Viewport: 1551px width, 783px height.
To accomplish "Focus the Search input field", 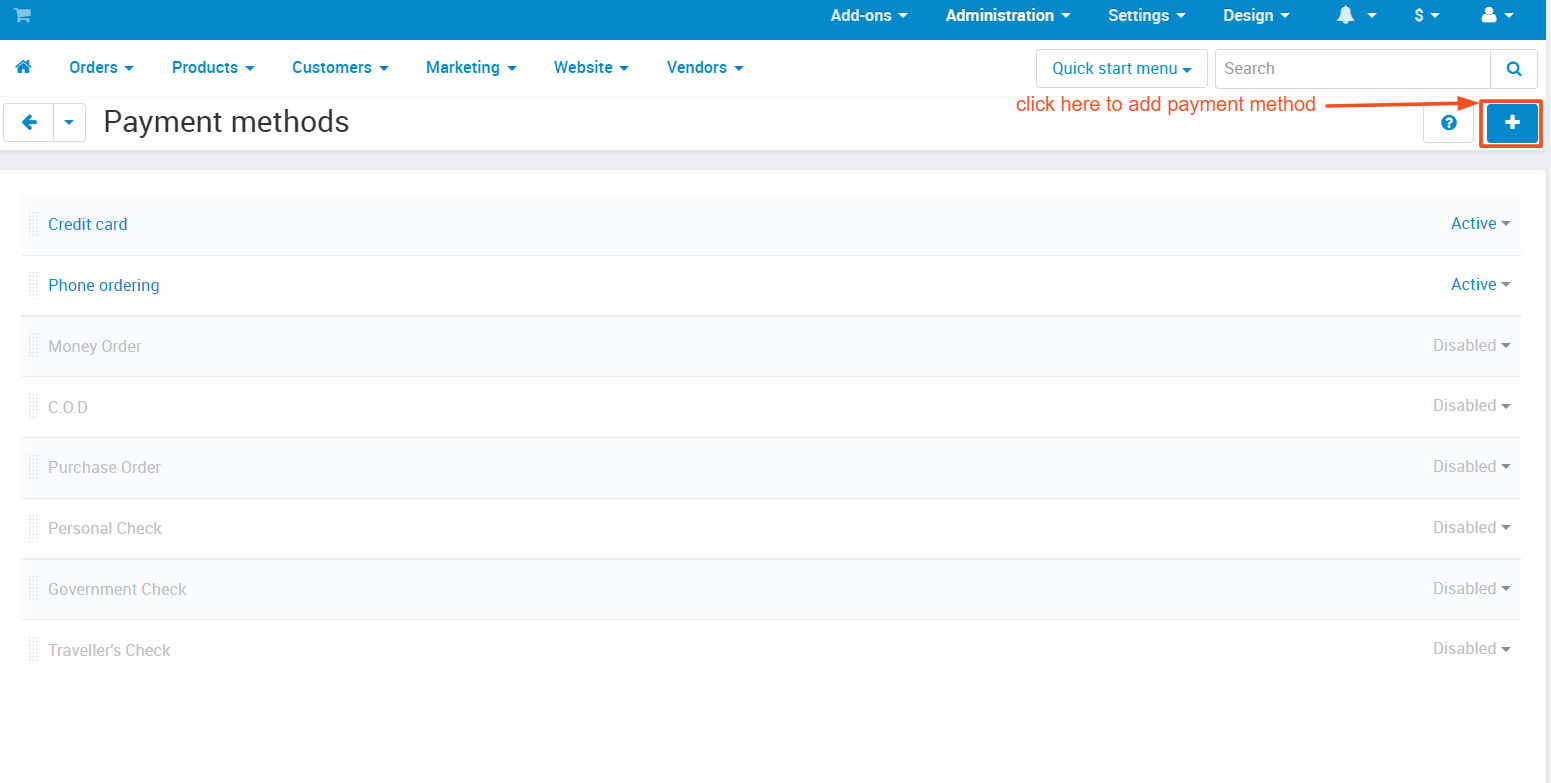I will tap(1352, 69).
